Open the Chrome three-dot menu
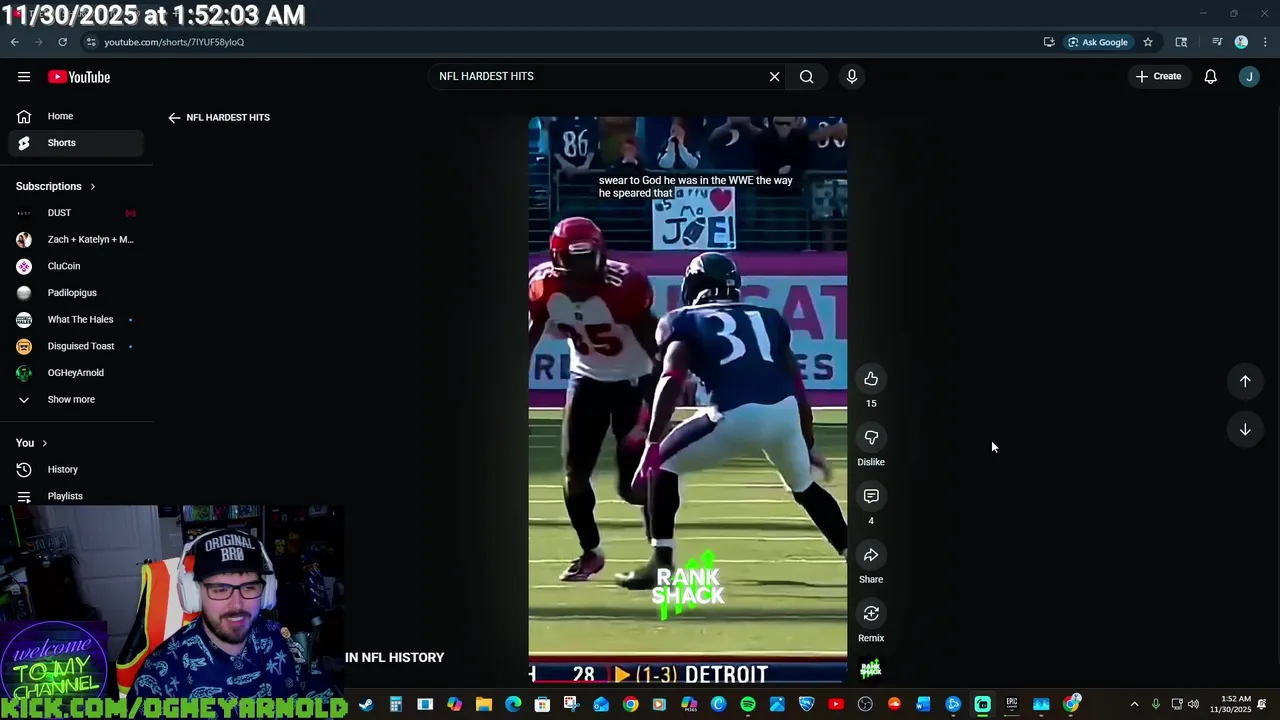The height and width of the screenshot is (720, 1280). [x=1265, y=42]
